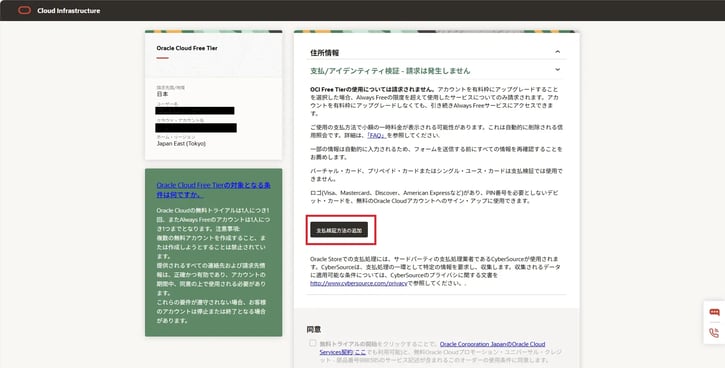Open the phone call icon on right edge

coord(714,332)
